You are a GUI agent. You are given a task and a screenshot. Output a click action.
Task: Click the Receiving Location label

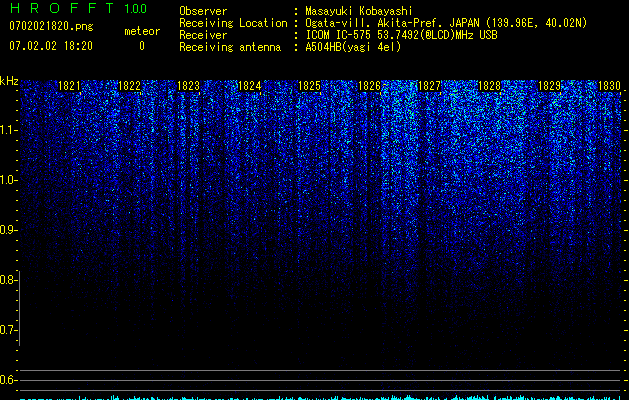click(233, 23)
